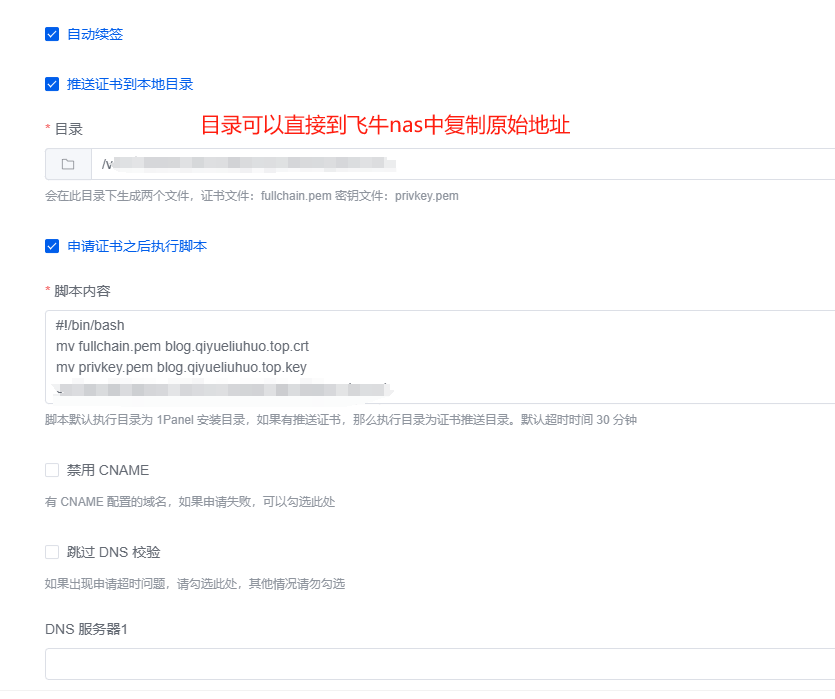835x699 pixels.
Task: Click the 申请证书之后执行脚本 label text
Action: (137, 246)
